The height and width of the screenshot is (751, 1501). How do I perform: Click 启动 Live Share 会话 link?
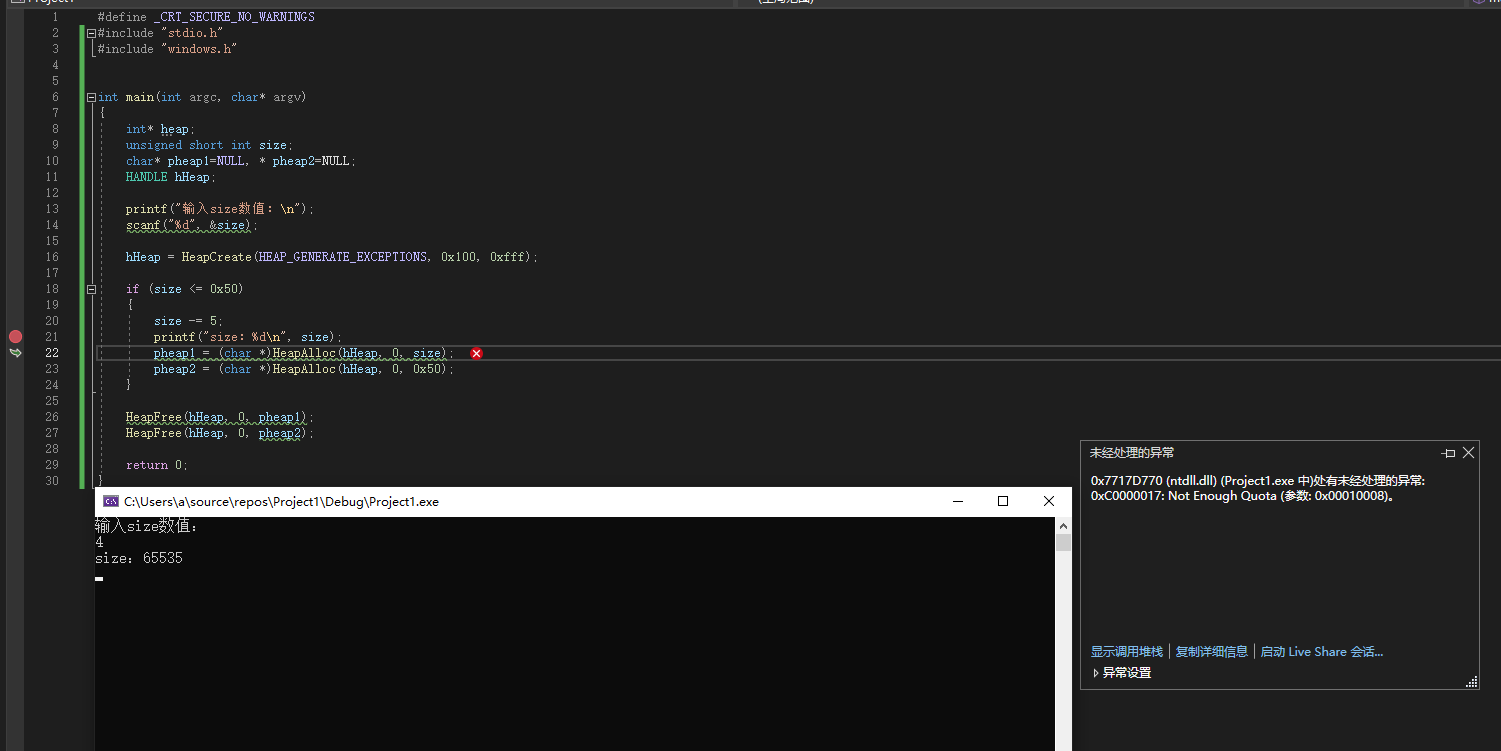[x=1322, y=652]
